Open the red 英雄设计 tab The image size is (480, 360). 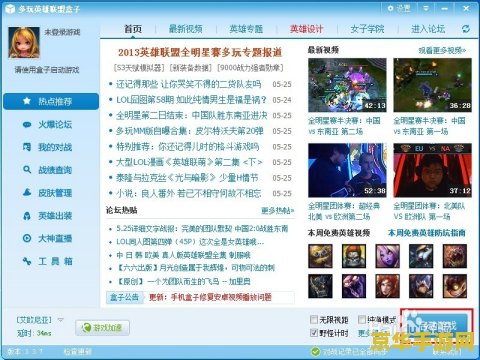pos(306,29)
